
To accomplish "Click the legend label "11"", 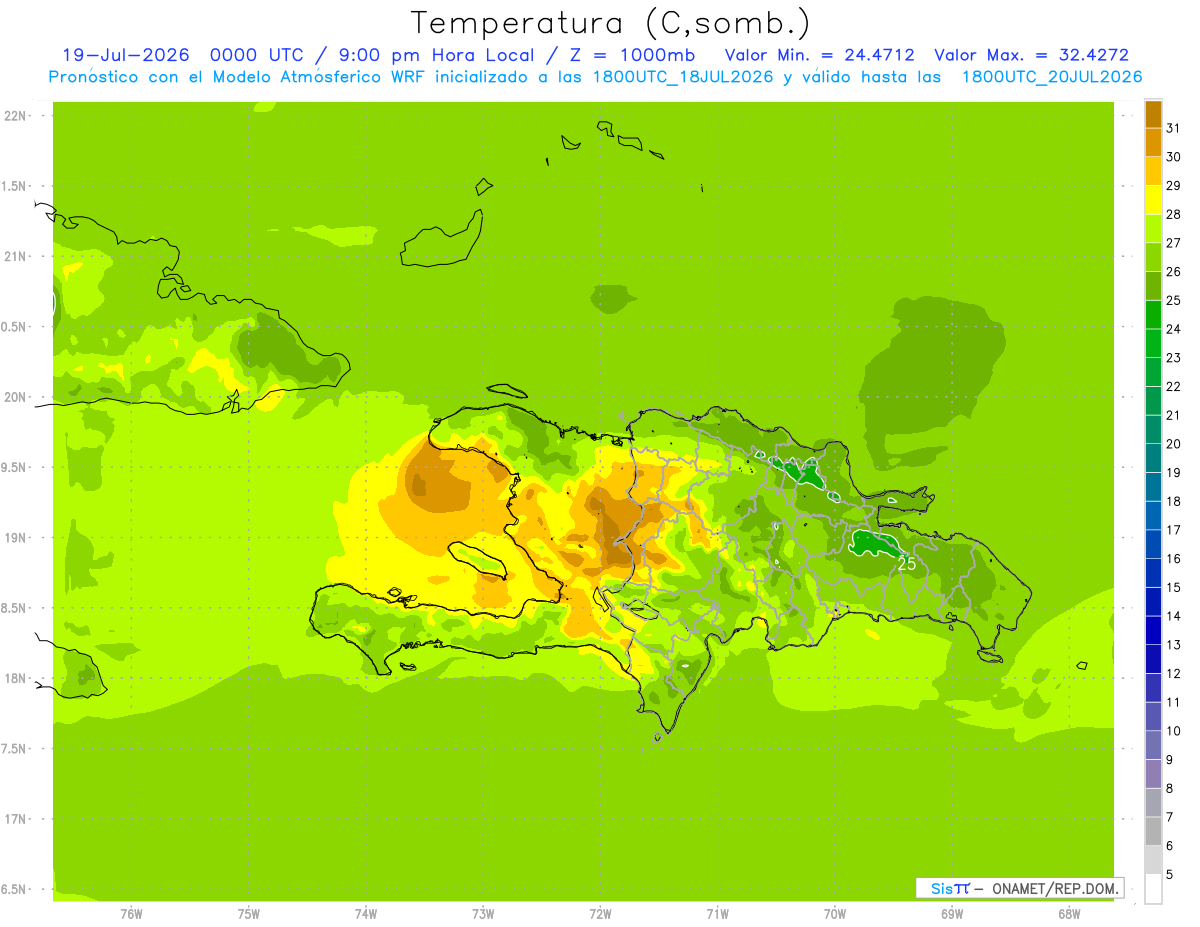I will [1173, 702].
